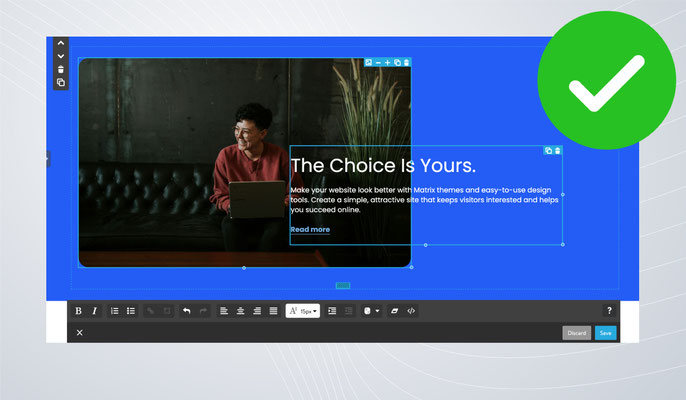The height and width of the screenshot is (400, 686).
Task: Align text right
Action: [x=257, y=311]
